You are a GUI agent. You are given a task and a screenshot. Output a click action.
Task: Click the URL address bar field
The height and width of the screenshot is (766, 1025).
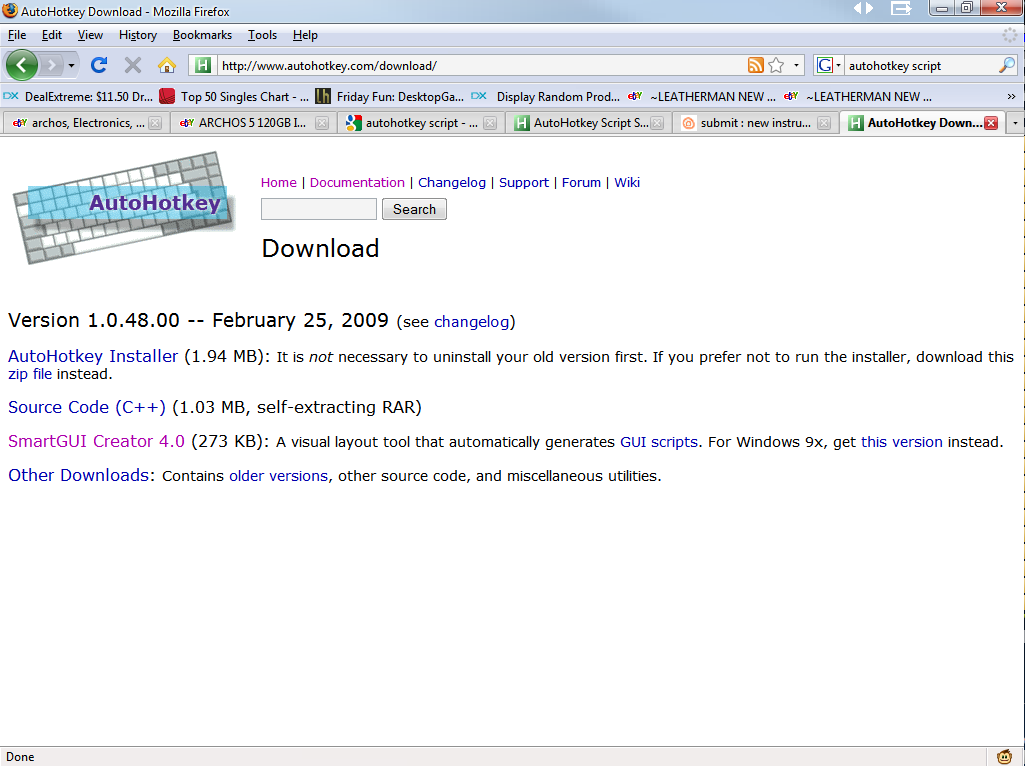pos(480,65)
